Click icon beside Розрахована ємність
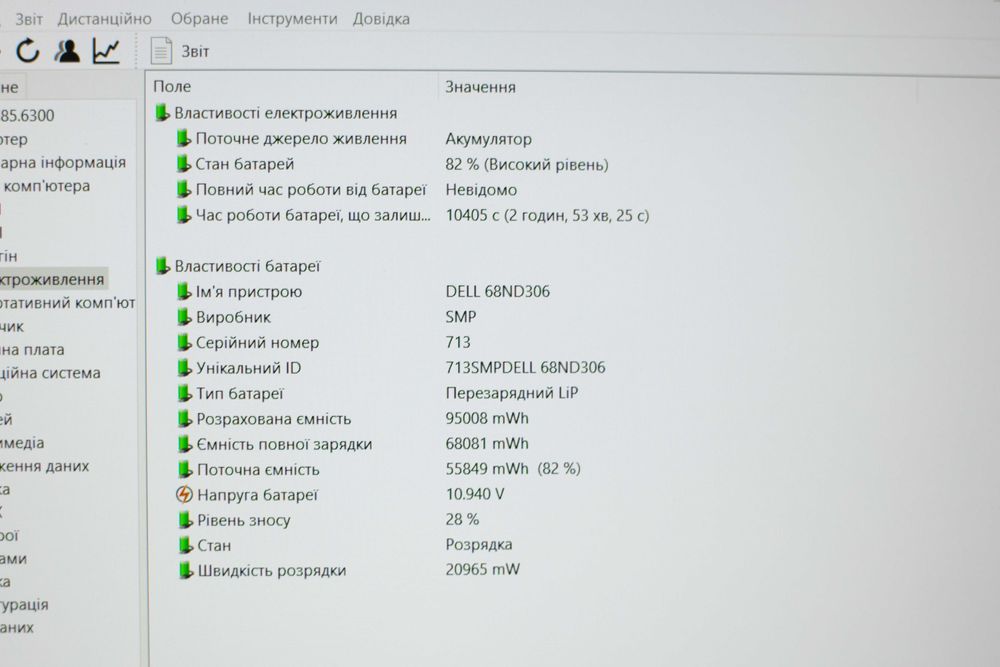Viewport: 1000px width, 667px height. tap(184, 419)
